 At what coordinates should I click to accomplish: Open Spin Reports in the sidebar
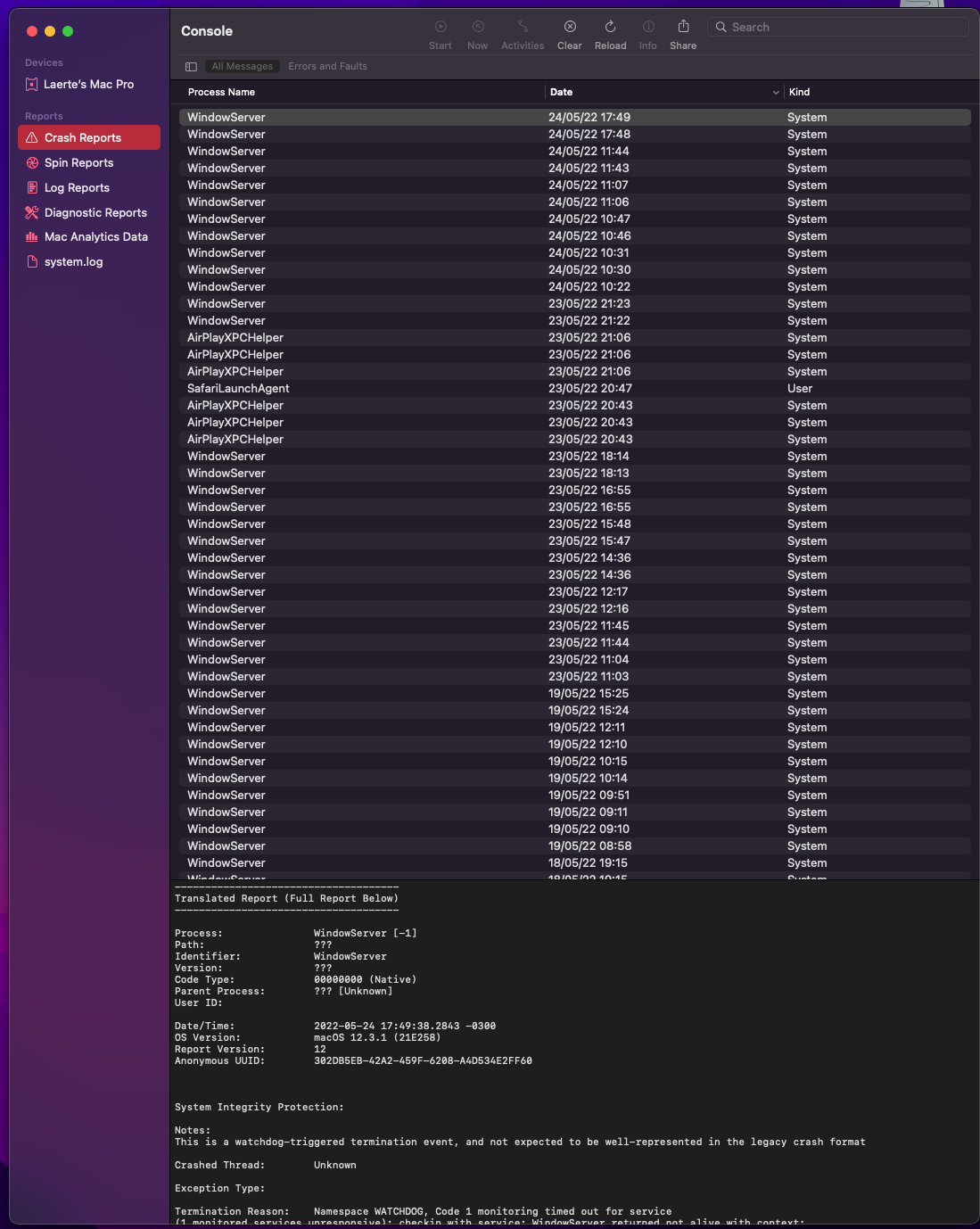tap(89, 162)
